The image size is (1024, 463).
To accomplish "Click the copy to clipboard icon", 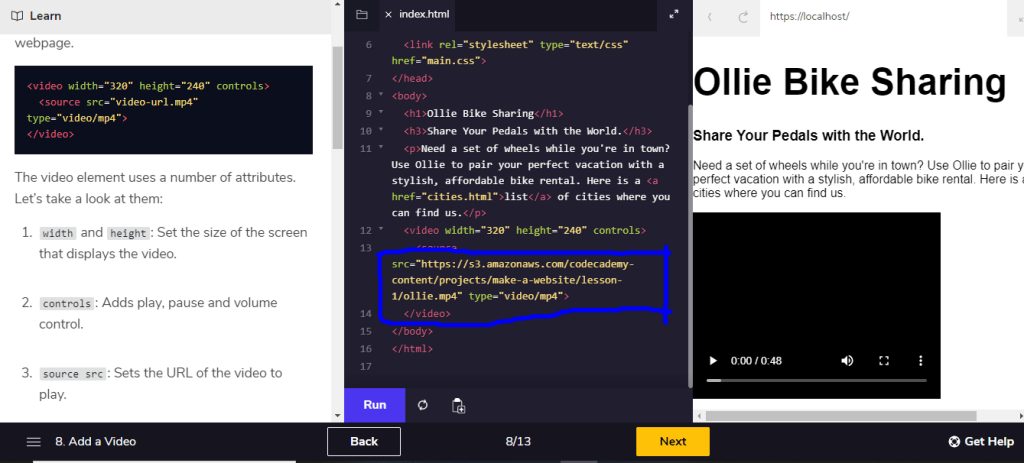I will 458,405.
